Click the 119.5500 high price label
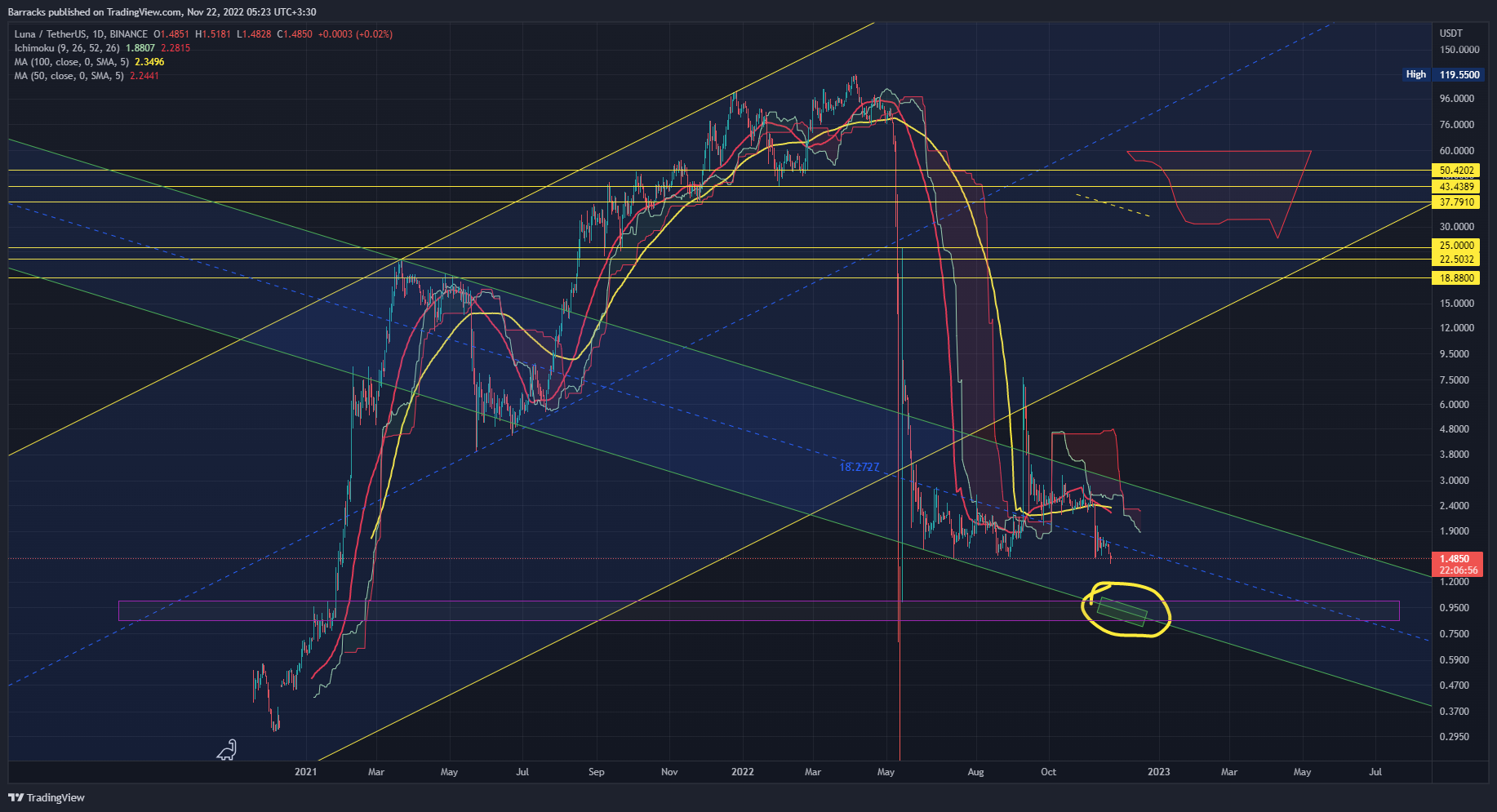Viewport: 1497px width, 812px height. 1459,74
